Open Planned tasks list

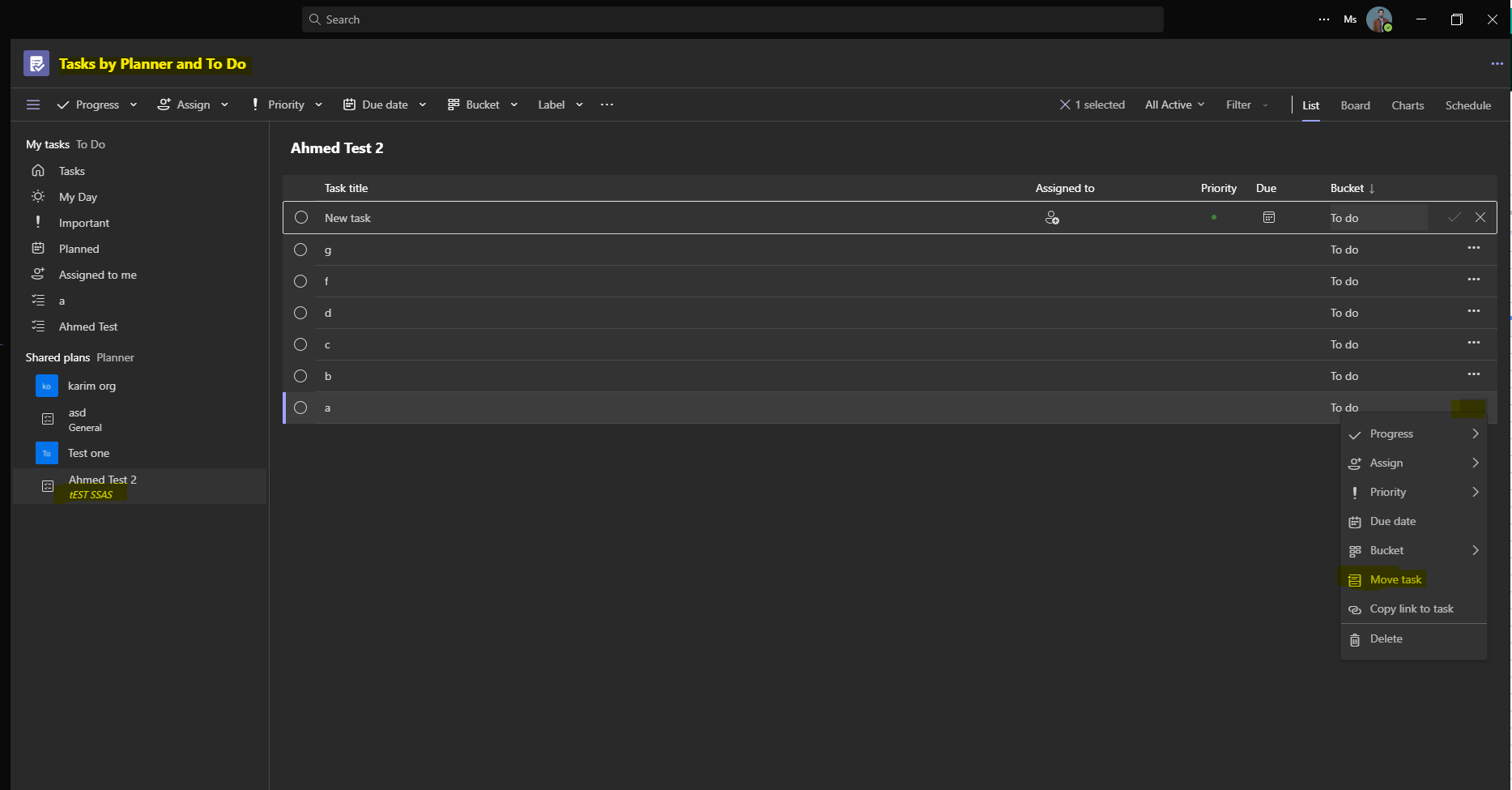(79, 249)
